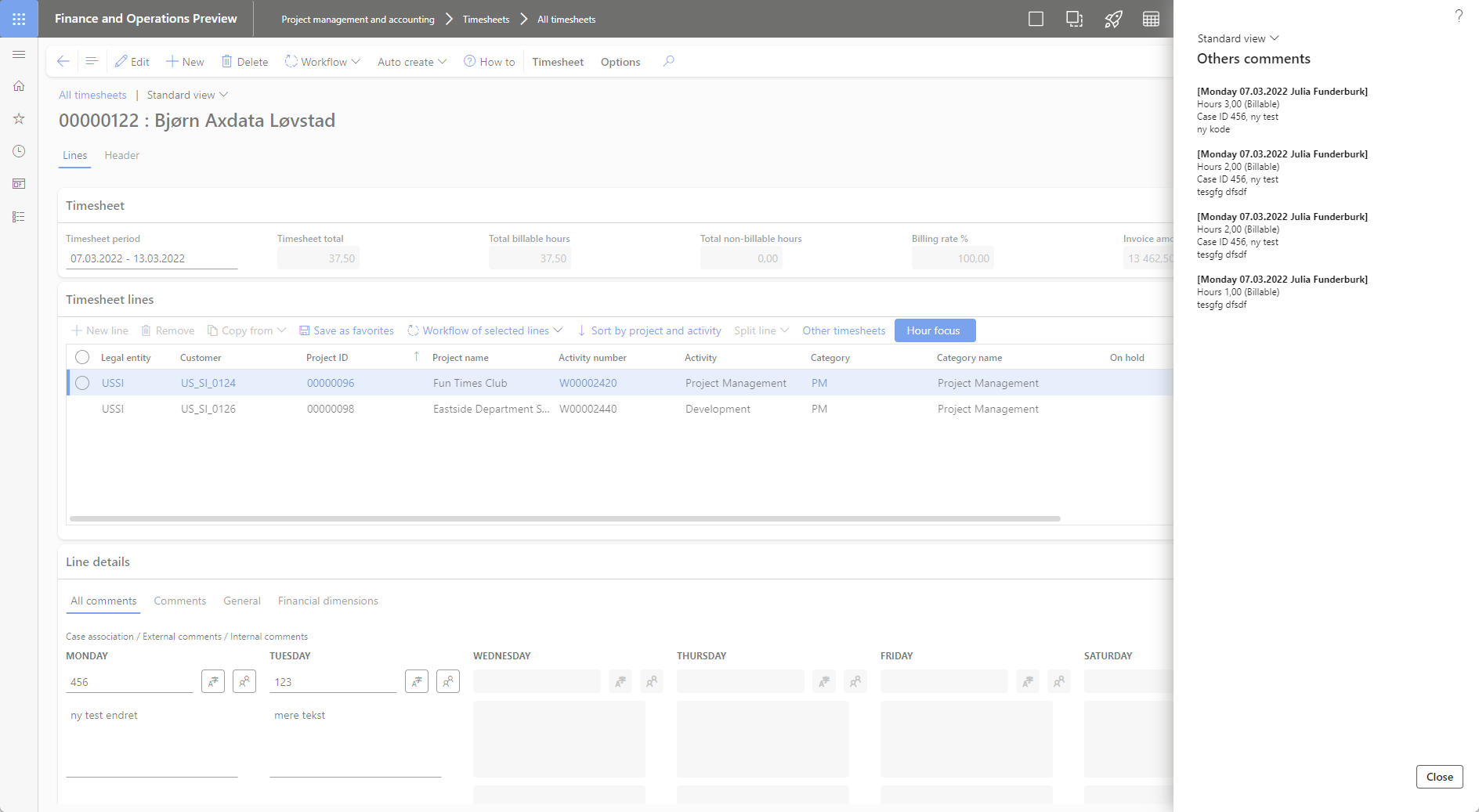Click the Finance and Operations Preview title
The width and height of the screenshot is (1479, 812).
click(x=146, y=19)
